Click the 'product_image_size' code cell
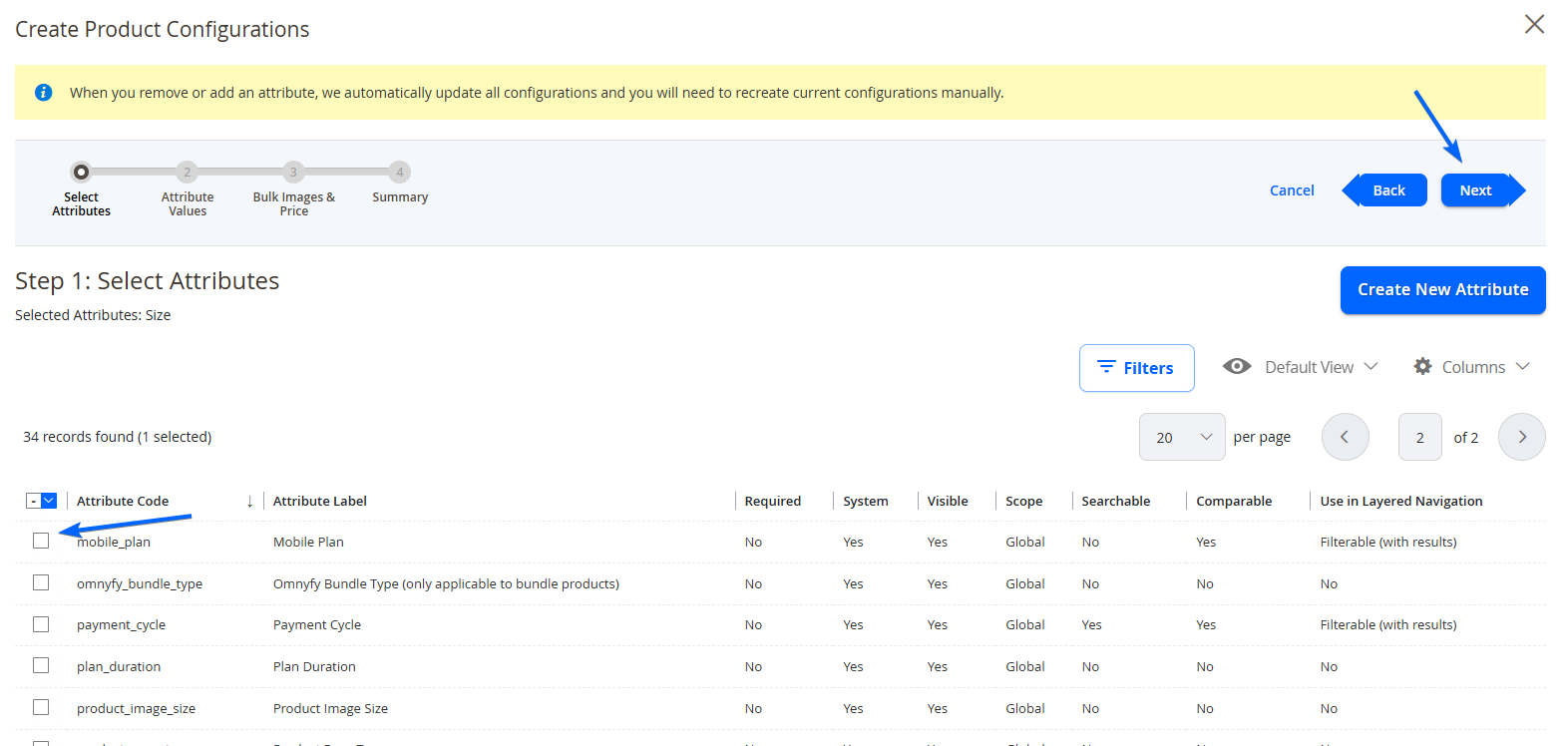The height and width of the screenshot is (746, 1568). [136, 709]
